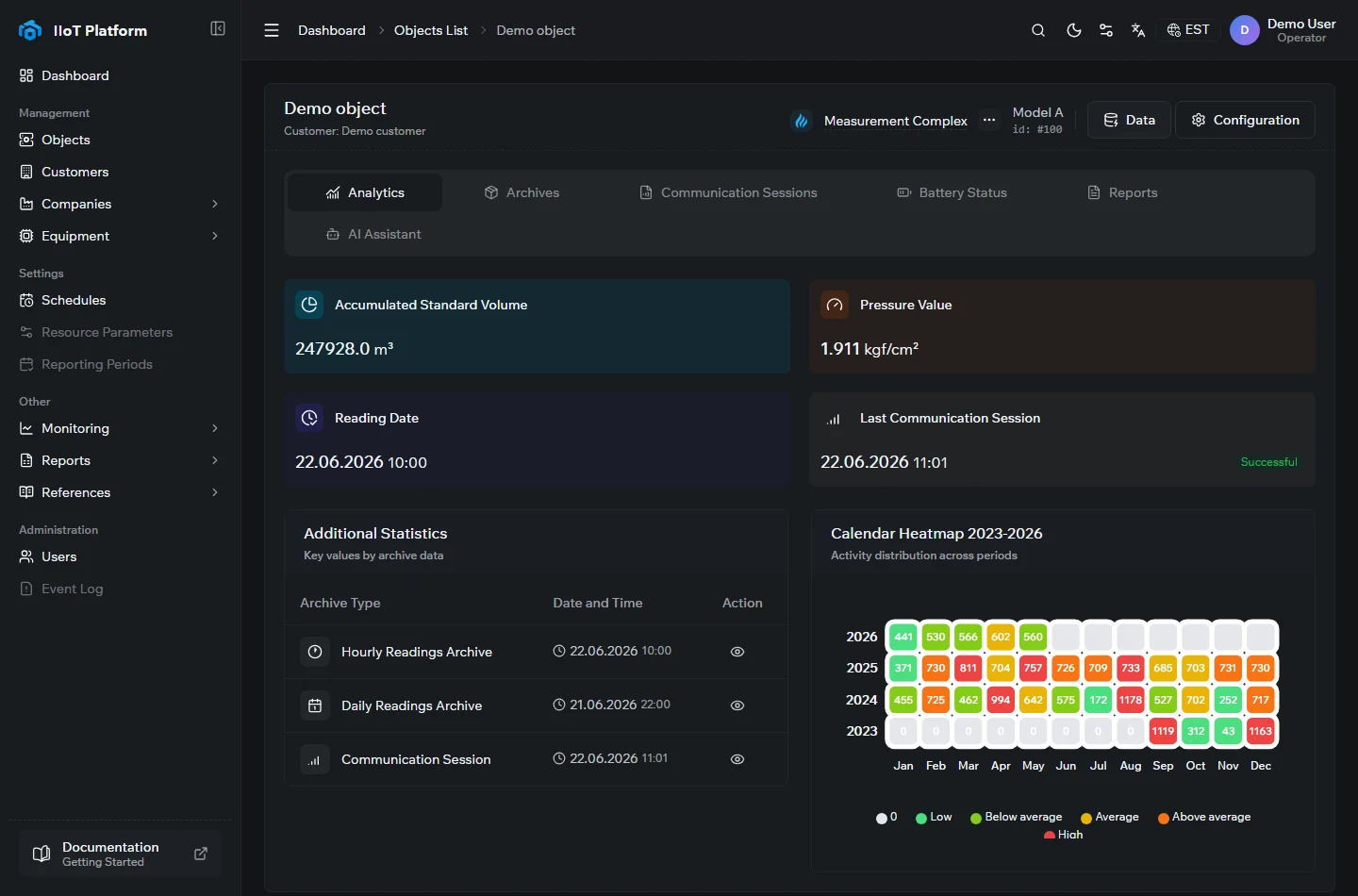The height and width of the screenshot is (896, 1358).
Task: Collapse the sidebar with the panel icon
Action: (x=218, y=28)
